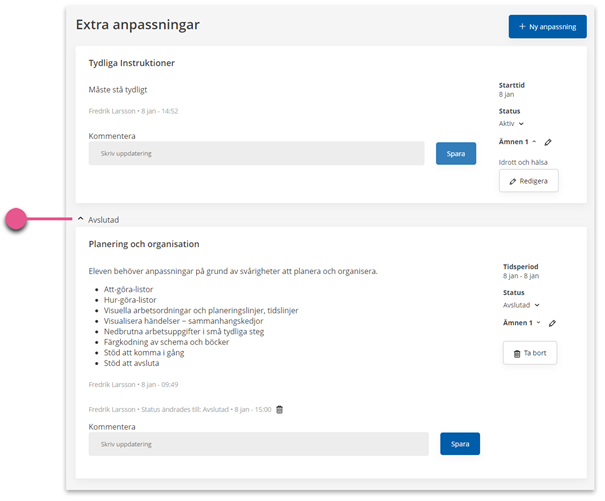Delete status change log entry trash icon

(x=280, y=410)
